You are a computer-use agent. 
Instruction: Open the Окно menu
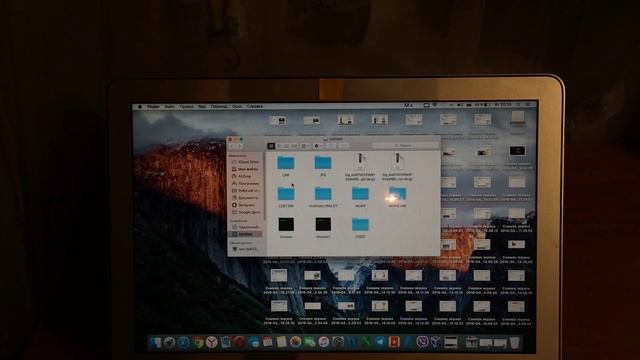[x=237, y=107]
